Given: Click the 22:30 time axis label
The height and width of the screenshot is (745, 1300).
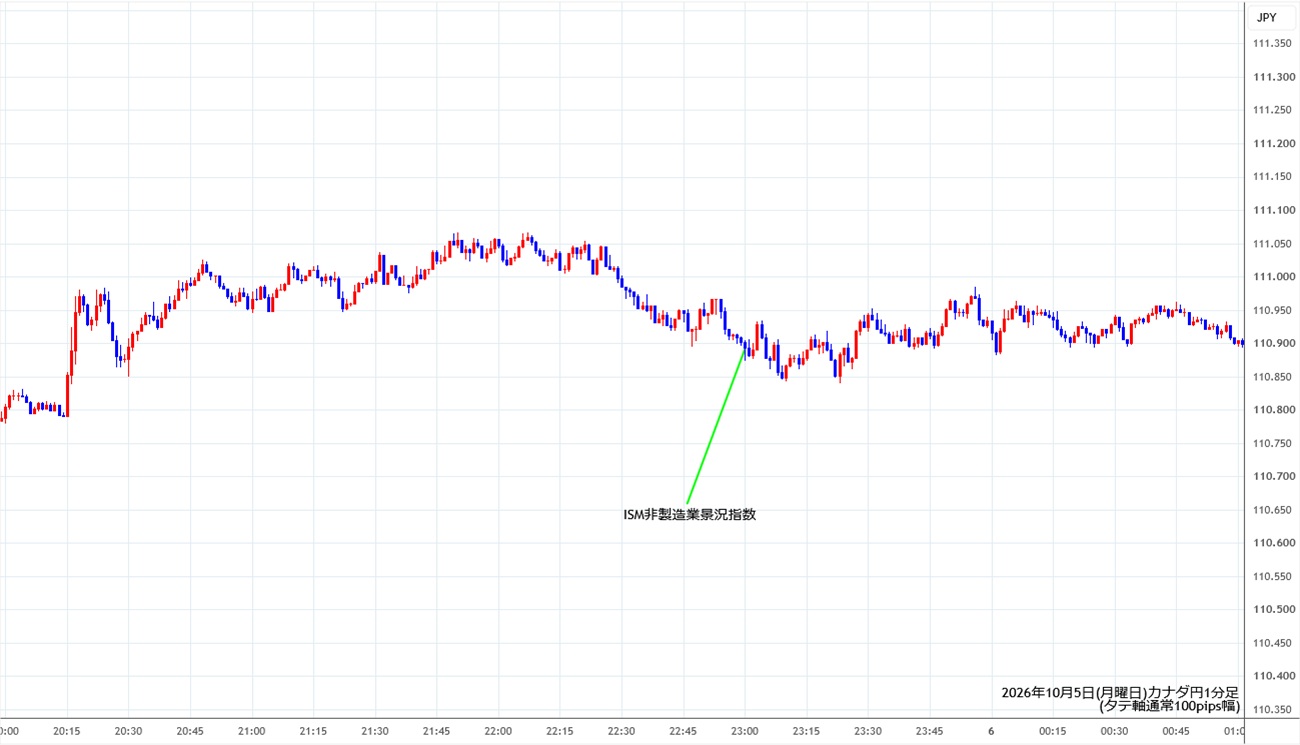Looking at the screenshot, I should point(621,730).
